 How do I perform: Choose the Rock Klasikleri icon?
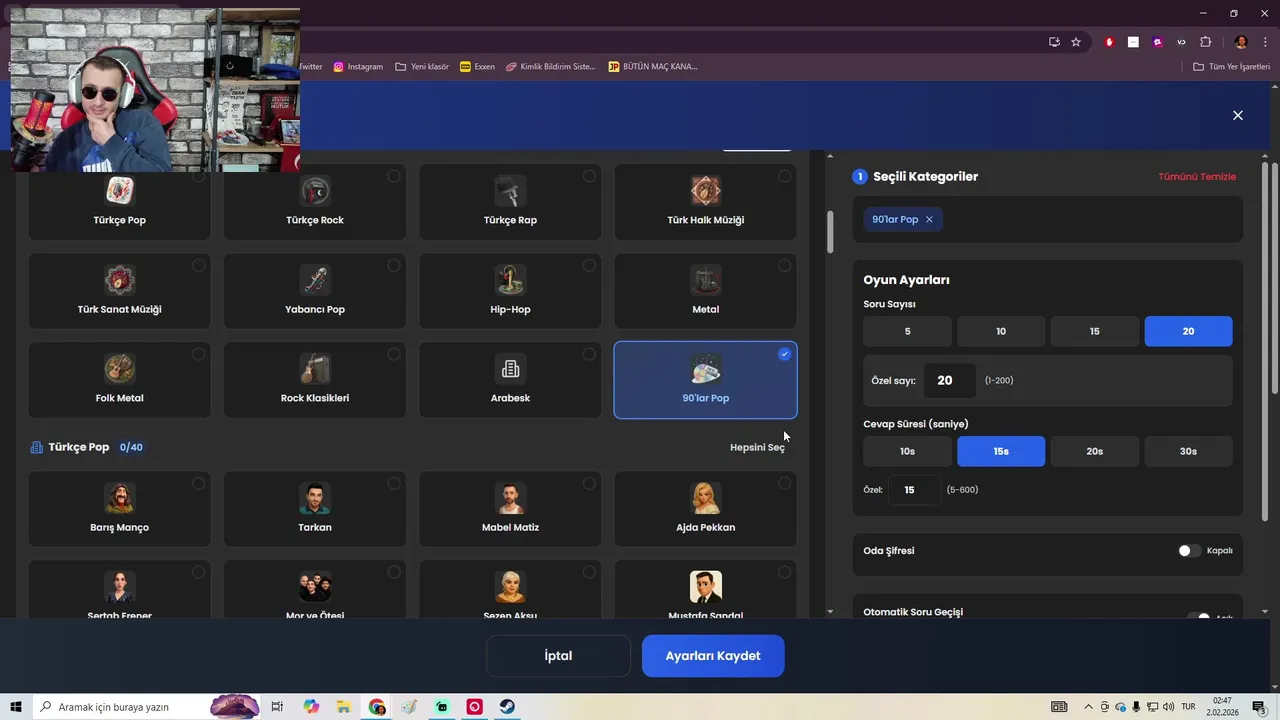[x=315, y=369]
